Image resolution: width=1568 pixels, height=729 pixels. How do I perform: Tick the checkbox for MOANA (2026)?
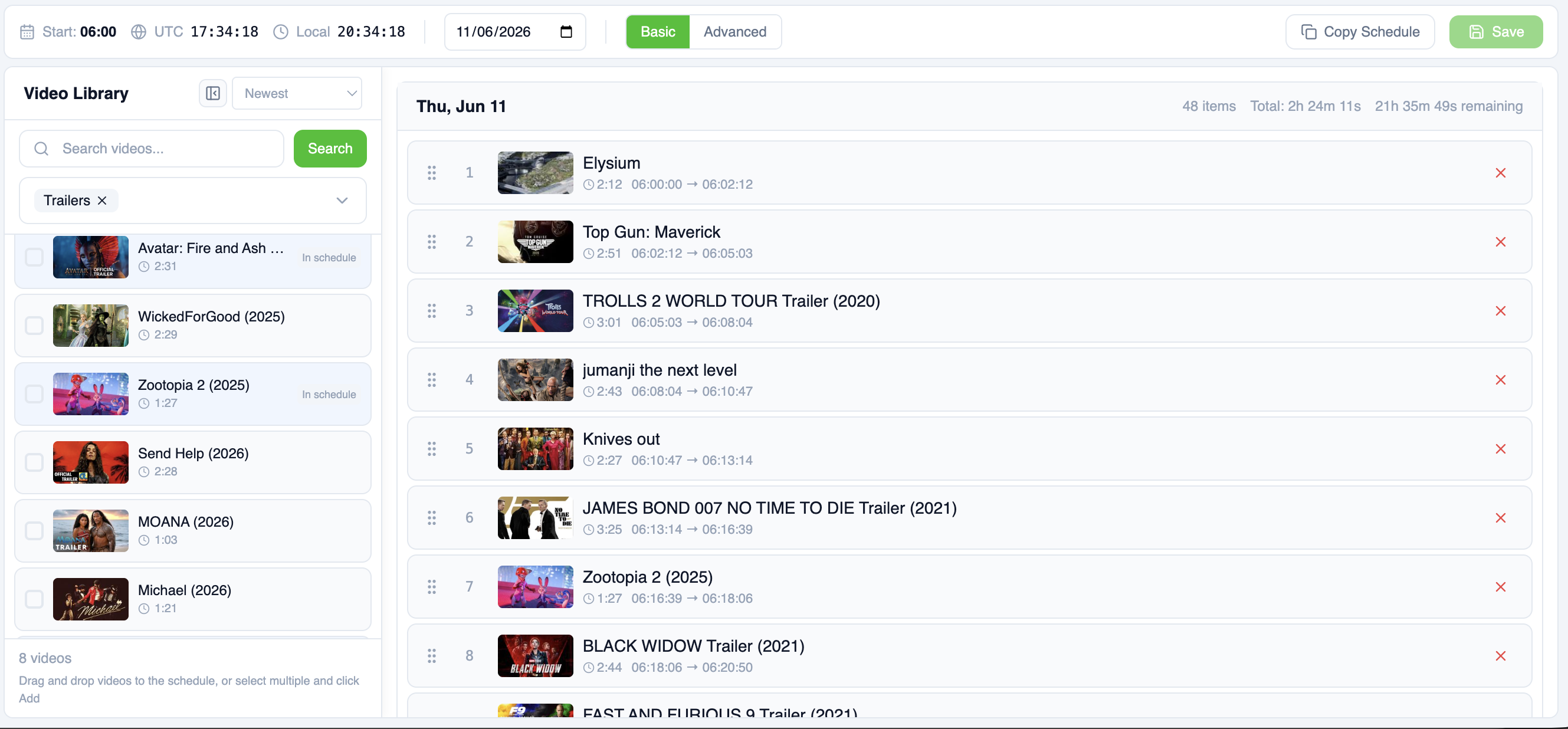tap(34, 531)
